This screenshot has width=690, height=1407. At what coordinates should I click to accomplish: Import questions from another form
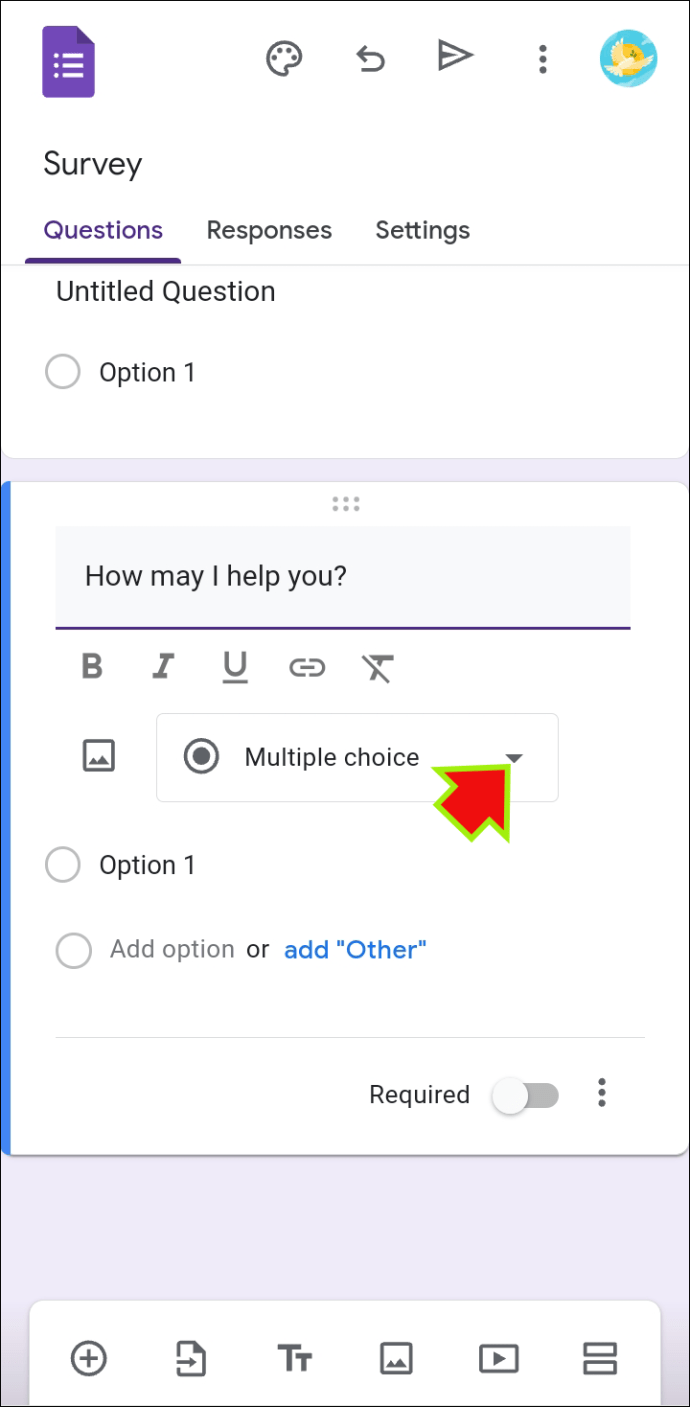click(191, 1358)
